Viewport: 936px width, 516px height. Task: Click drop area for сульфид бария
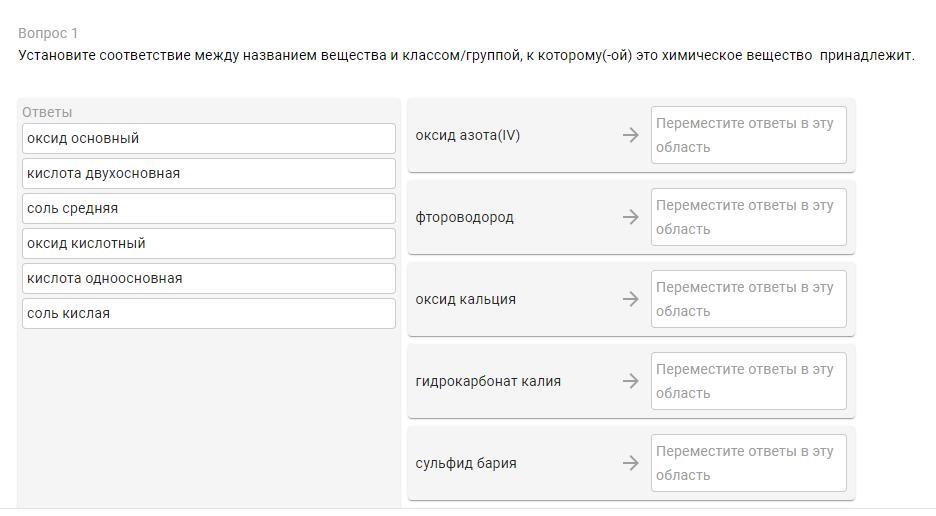click(x=748, y=463)
